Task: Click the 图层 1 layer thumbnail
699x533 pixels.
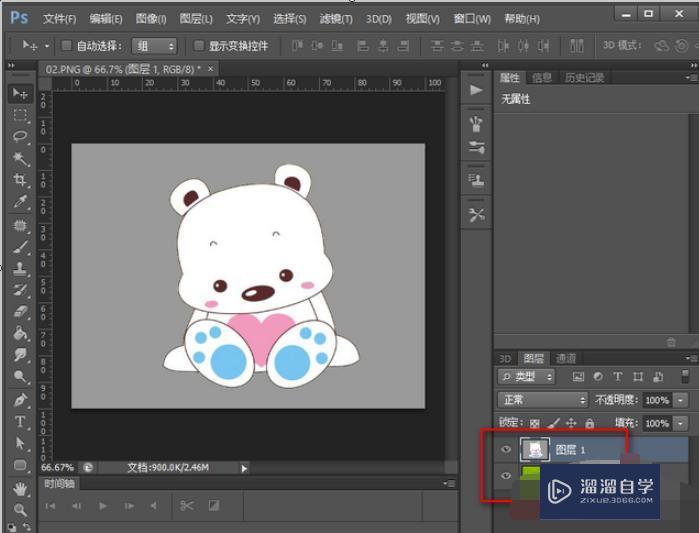Action: point(534,450)
